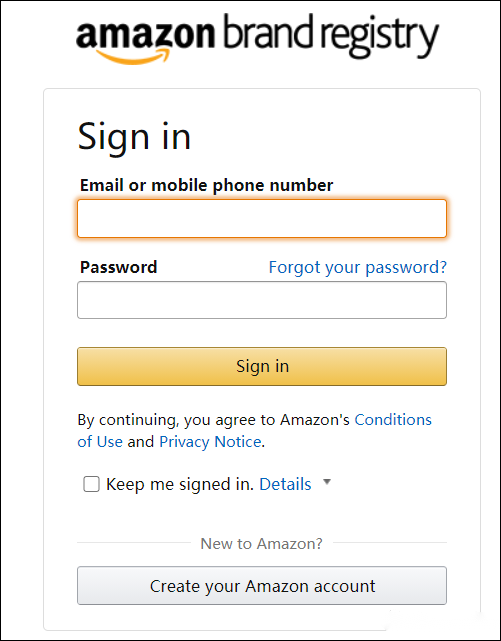501x641 pixels.
Task: Focus the Password input field
Action: point(262,300)
